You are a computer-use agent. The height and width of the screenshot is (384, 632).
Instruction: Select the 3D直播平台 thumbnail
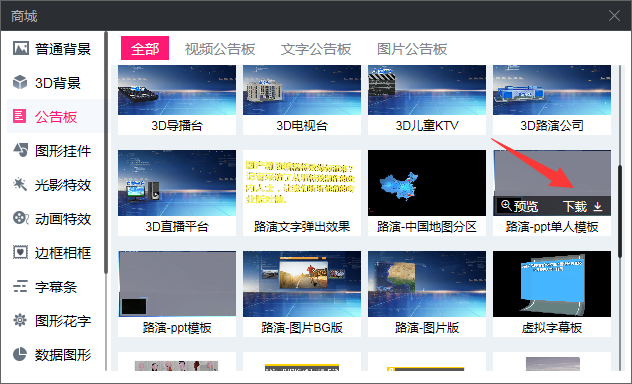177,183
